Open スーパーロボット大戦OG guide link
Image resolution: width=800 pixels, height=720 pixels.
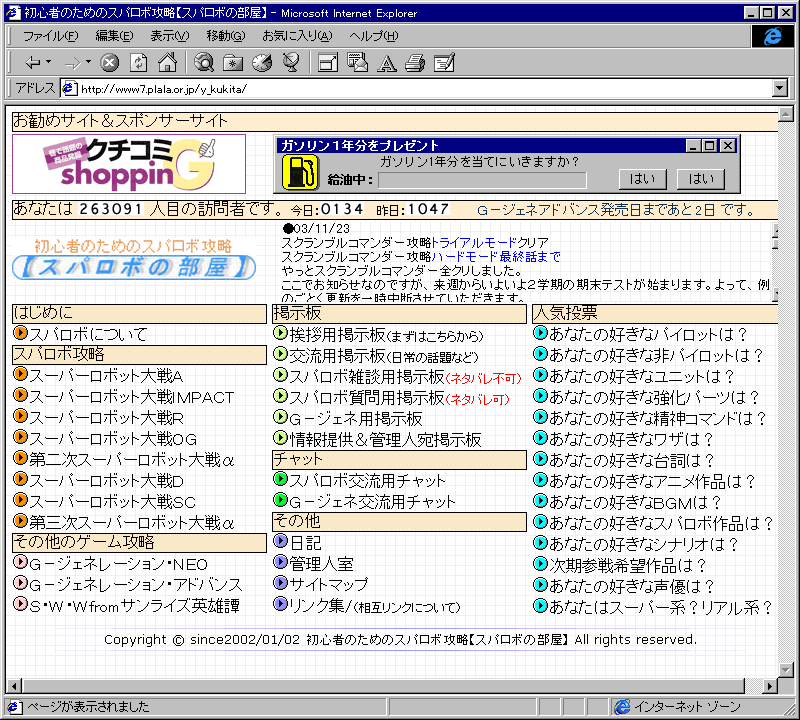113,439
